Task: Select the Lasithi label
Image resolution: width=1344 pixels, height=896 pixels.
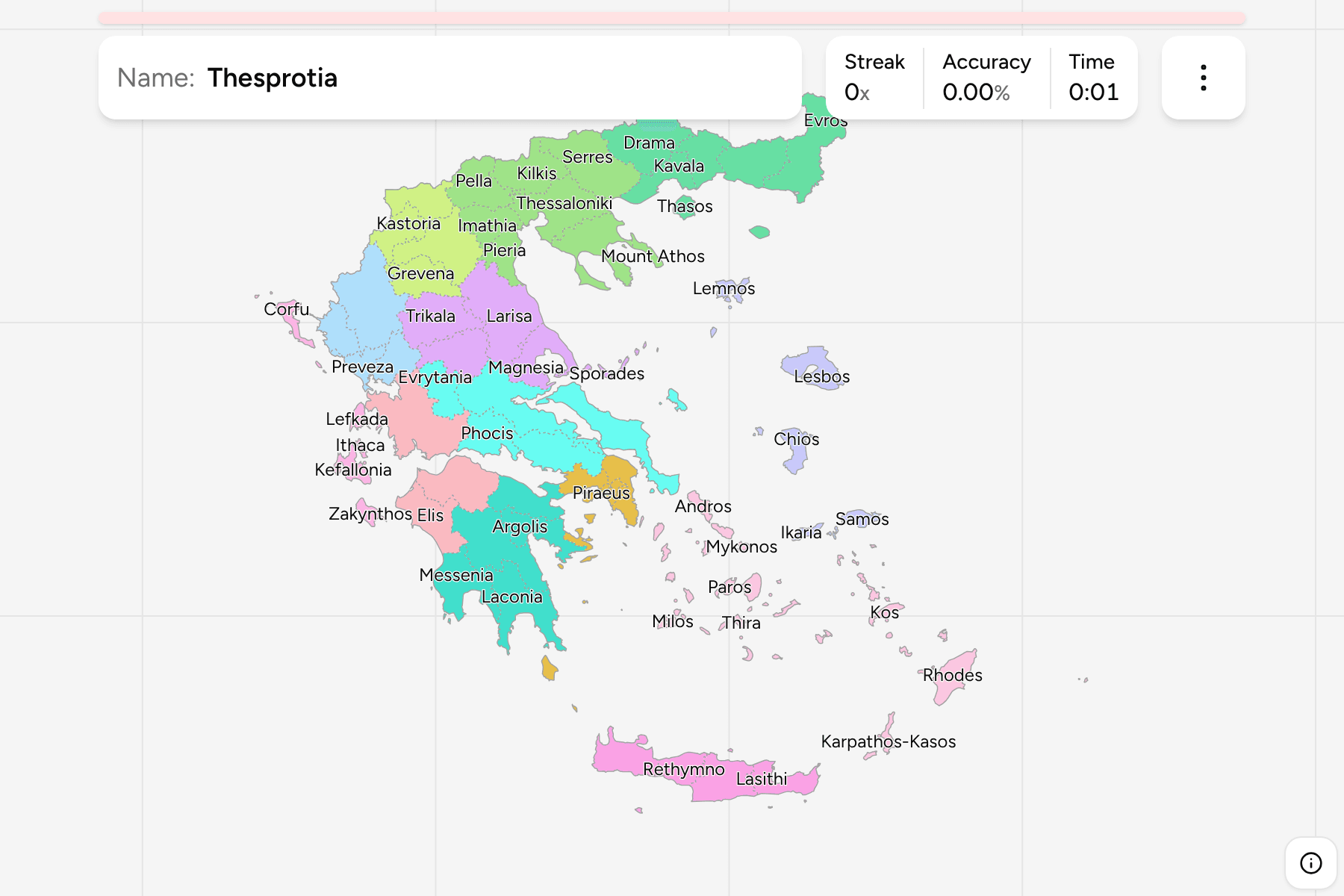Action: [761, 779]
